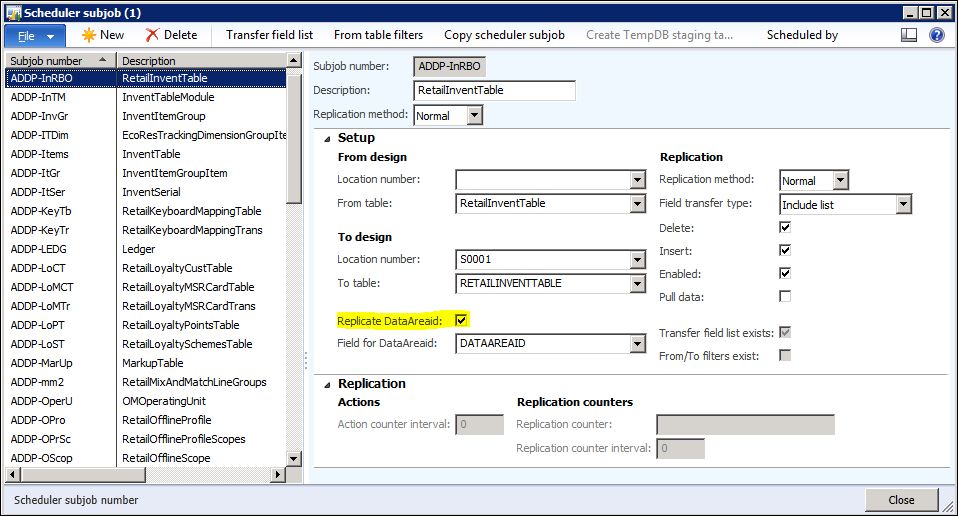Click the Close button
This screenshot has width=958, height=516.
point(901,500)
